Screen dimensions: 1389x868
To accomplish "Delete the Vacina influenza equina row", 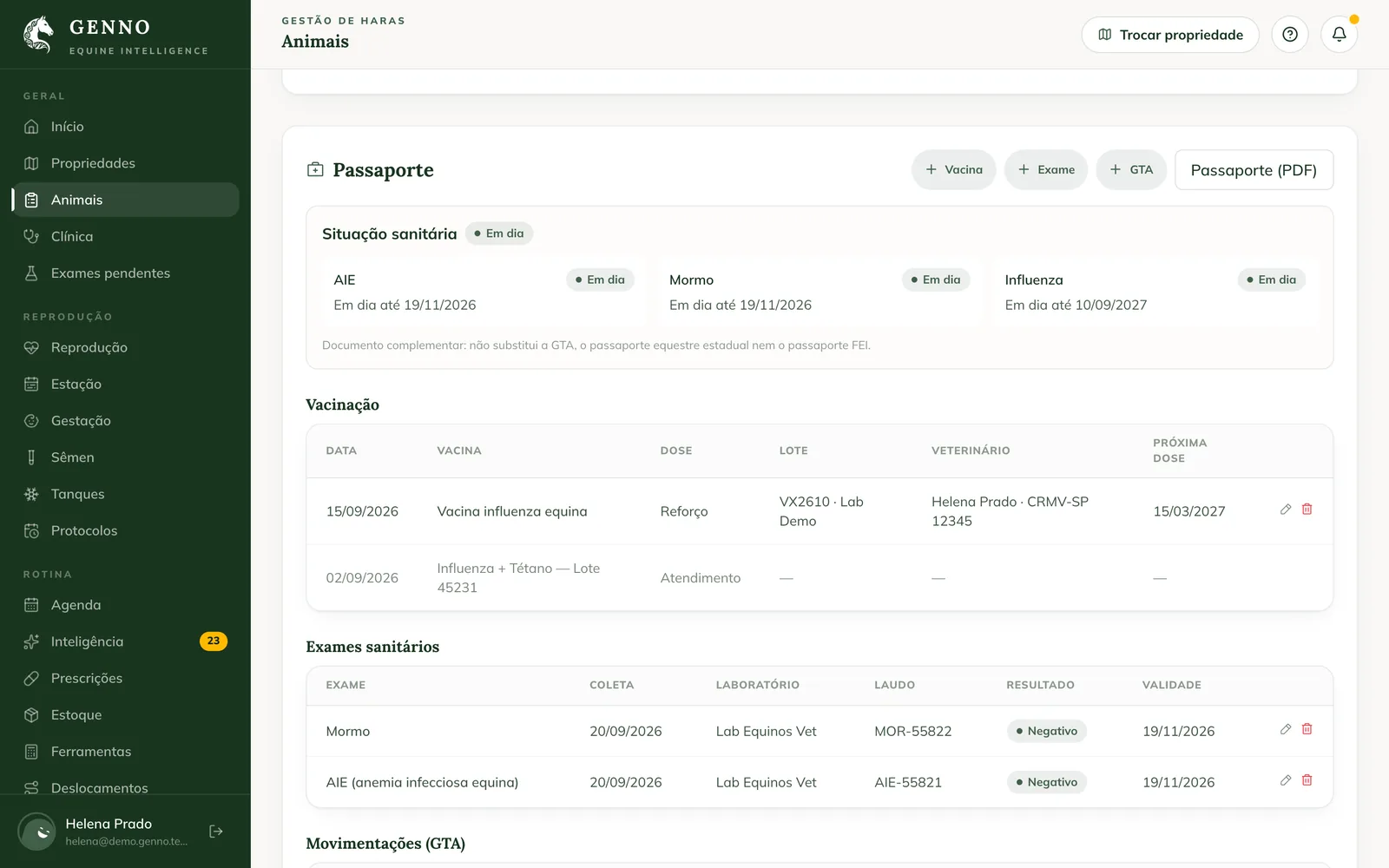I will click(1307, 510).
